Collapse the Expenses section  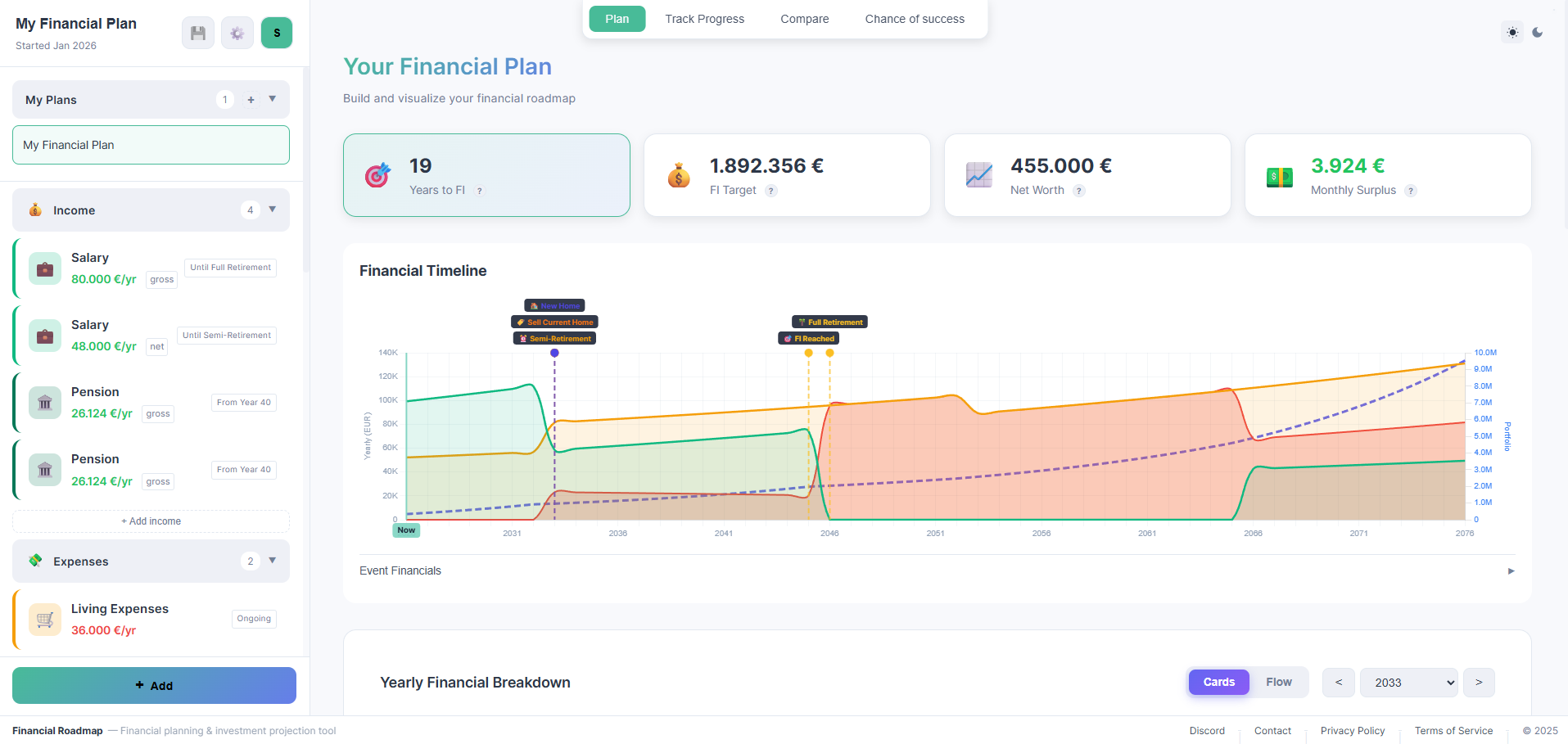coord(272,561)
